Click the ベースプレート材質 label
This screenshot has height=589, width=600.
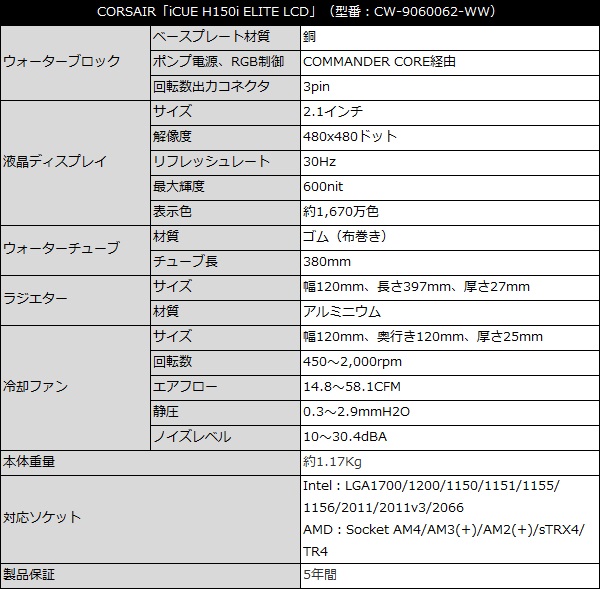[211, 36]
